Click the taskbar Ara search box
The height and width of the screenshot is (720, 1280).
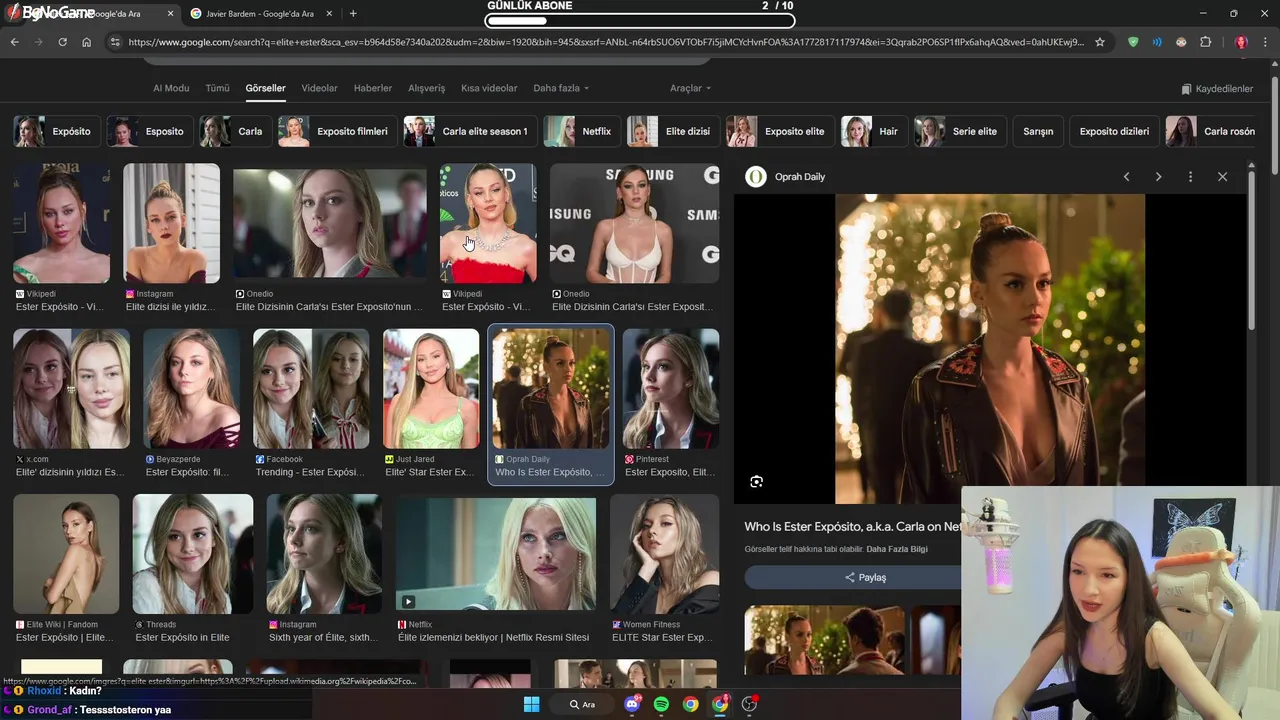pyautogui.click(x=583, y=704)
